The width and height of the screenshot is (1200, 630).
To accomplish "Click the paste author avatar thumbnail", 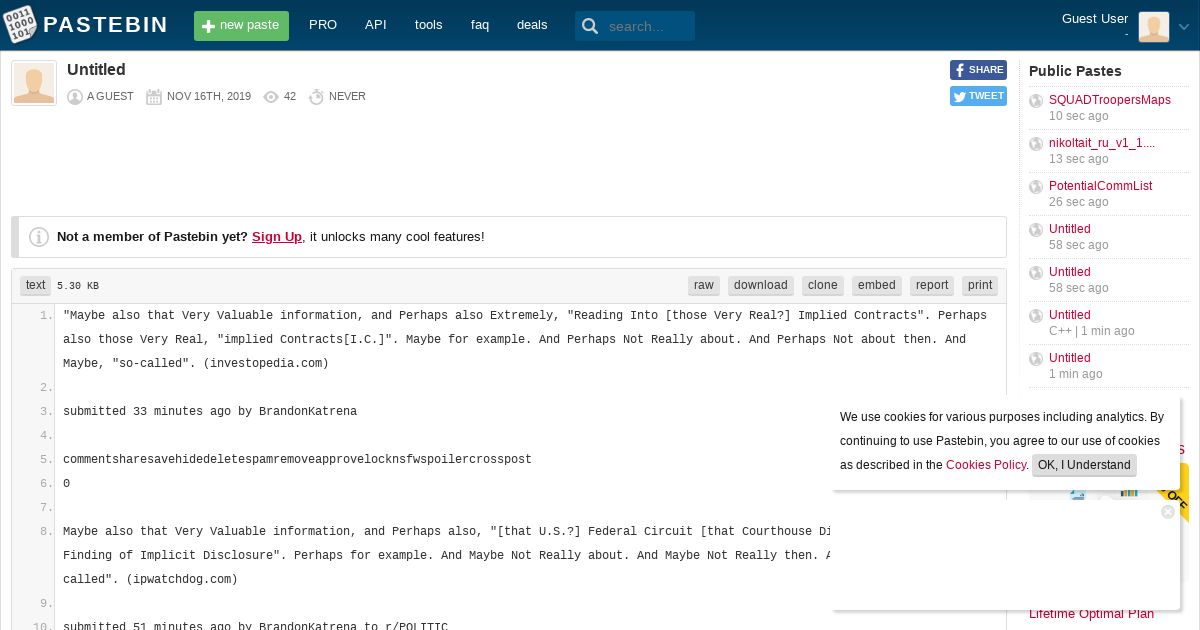I will coord(34,83).
